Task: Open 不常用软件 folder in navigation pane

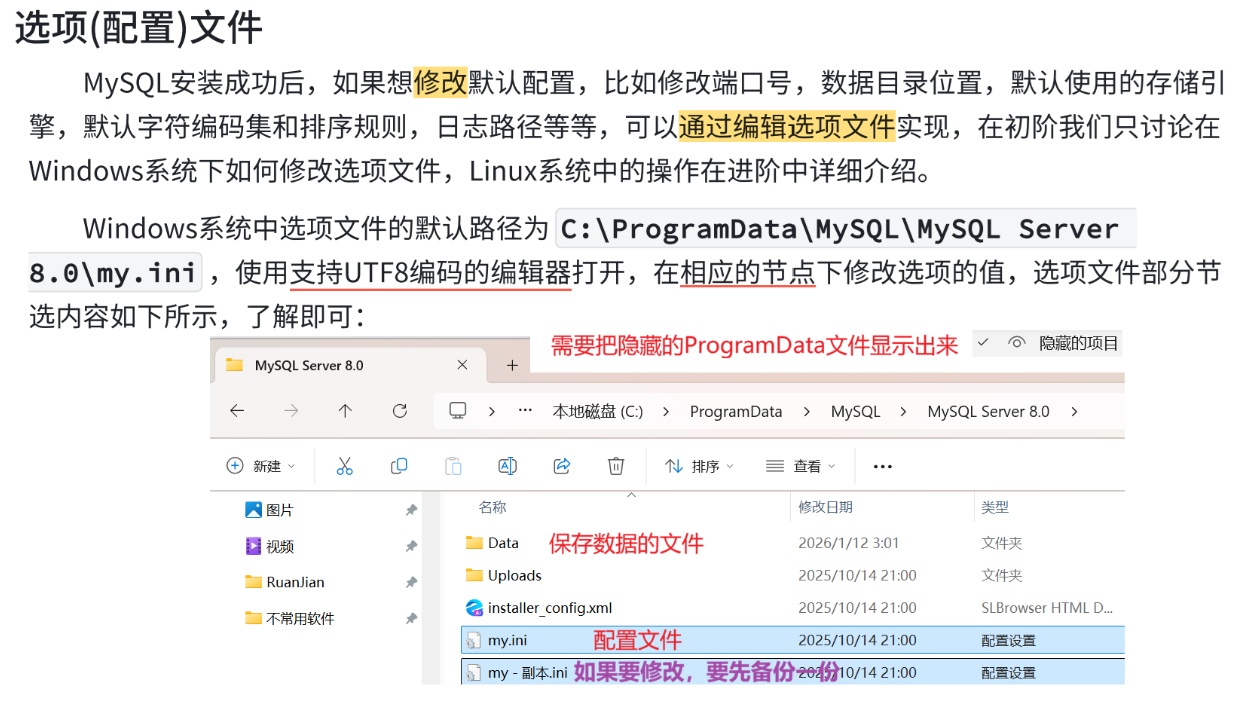Action: click(x=290, y=618)
